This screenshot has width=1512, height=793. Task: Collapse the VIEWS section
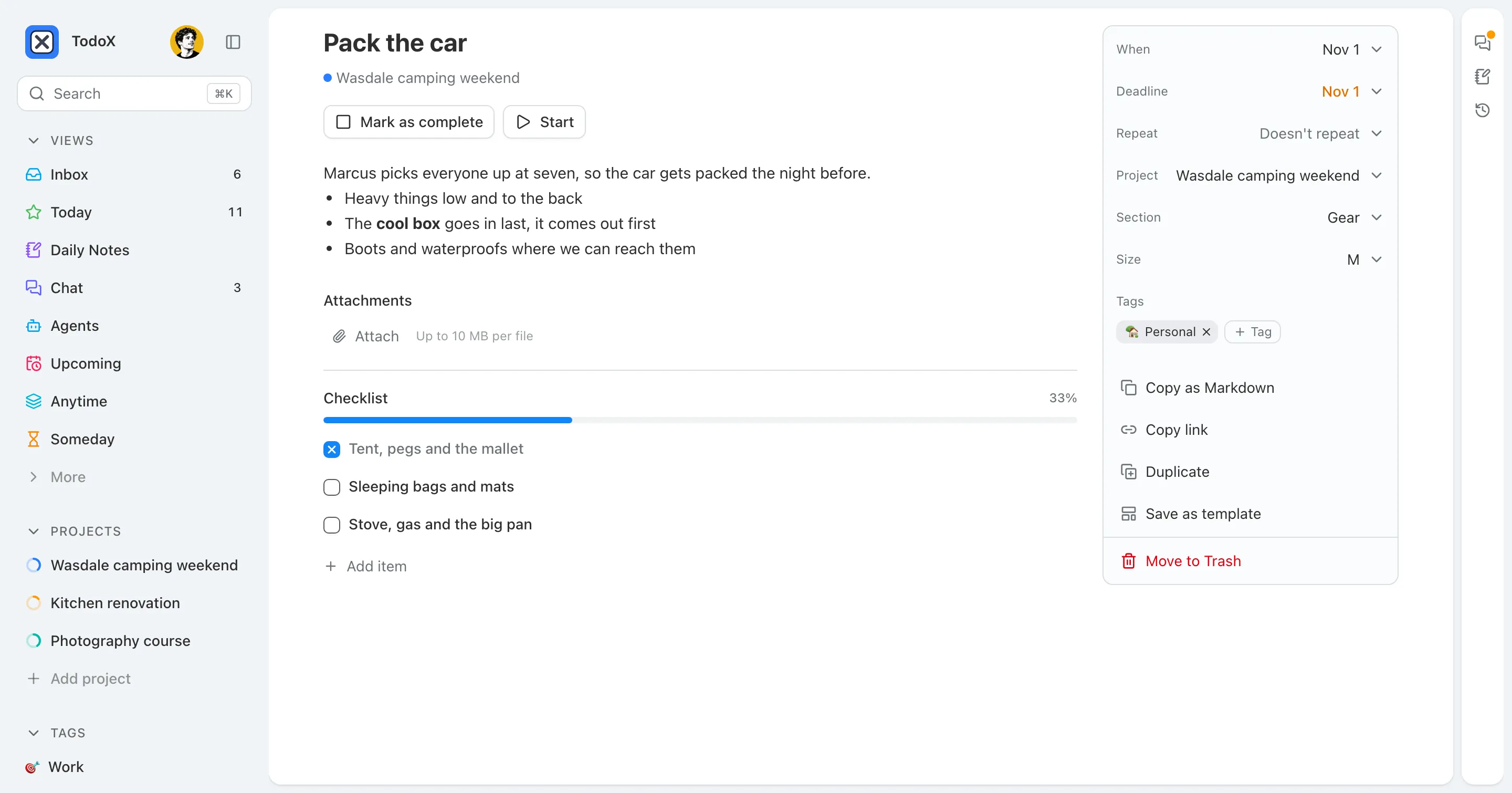(x=34, y=141)
